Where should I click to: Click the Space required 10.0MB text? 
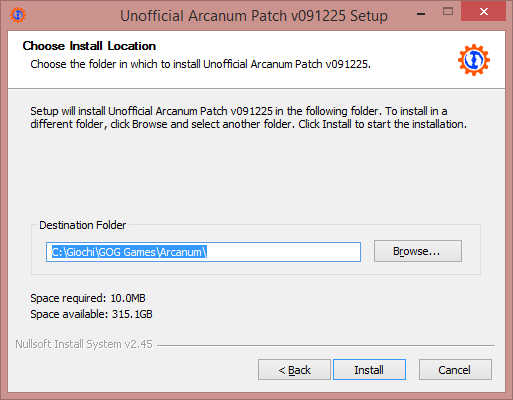tap(88, 298)
